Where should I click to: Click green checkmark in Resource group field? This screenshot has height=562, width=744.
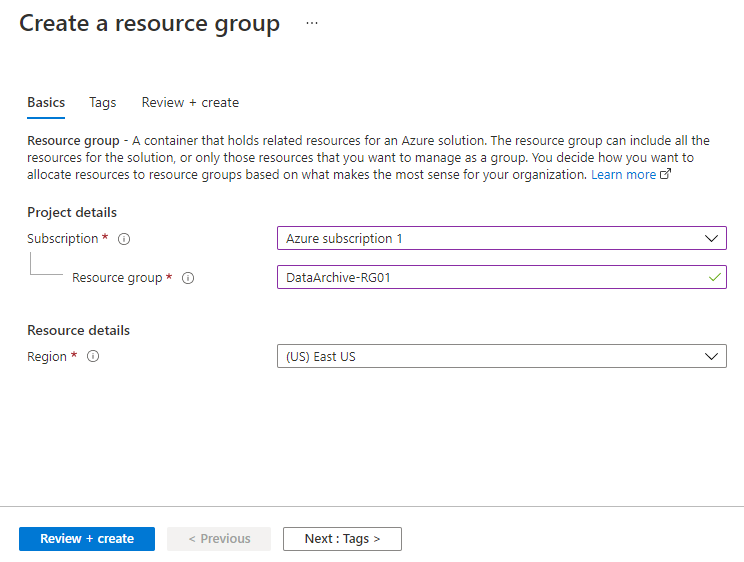click(x=715, y=277)
